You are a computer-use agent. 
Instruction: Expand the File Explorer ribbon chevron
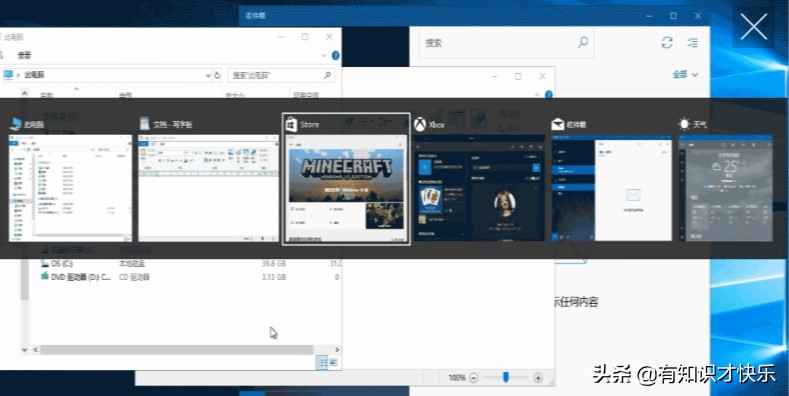pos(324,55)
